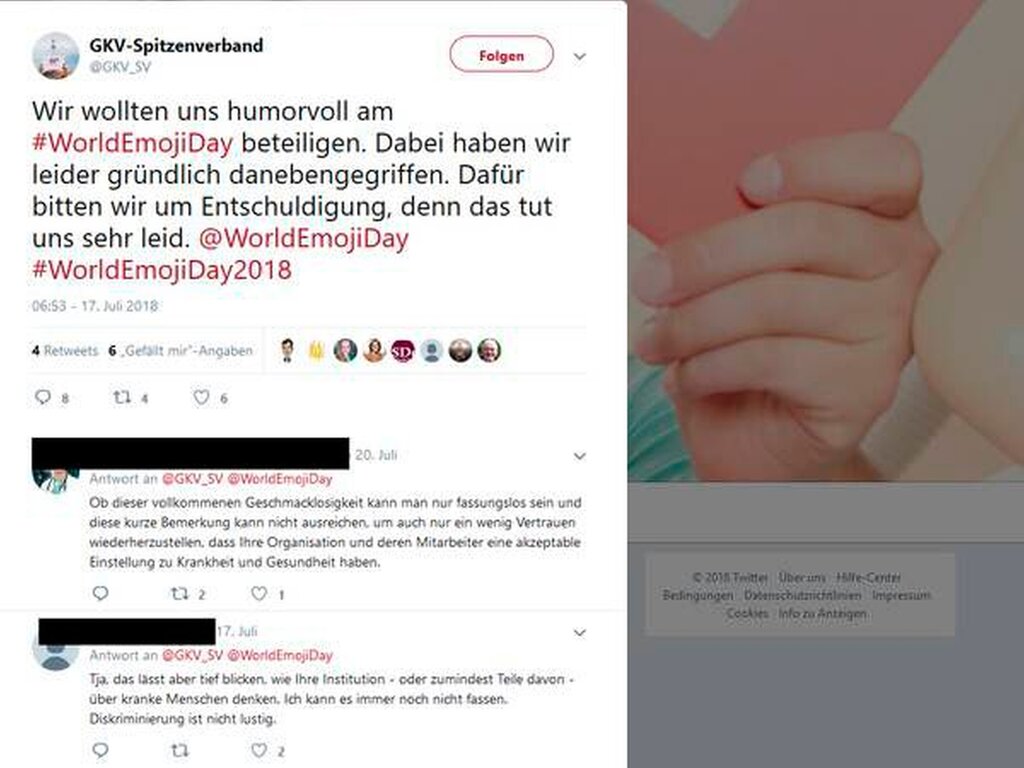Screen dimensions: 1024x768
Task: Reply to the first comment dated 20. Juli
Action: [100, 593]
